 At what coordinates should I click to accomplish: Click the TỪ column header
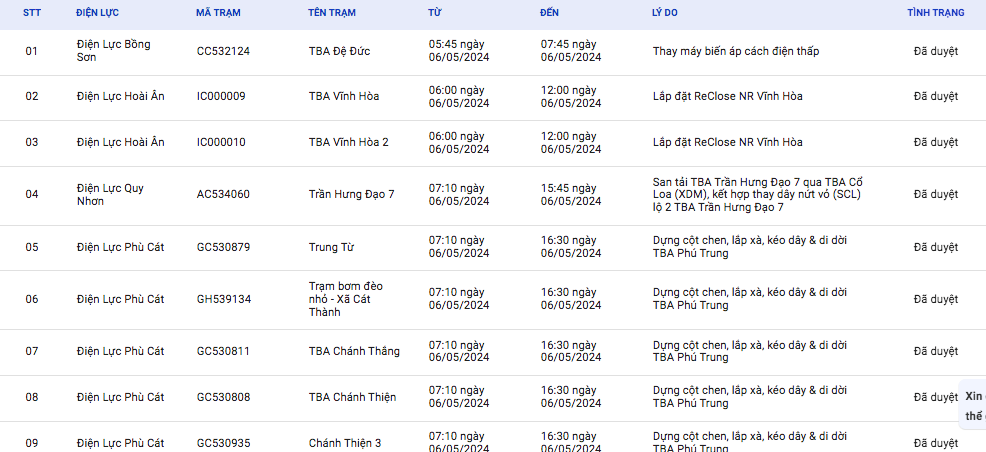[x=435, y=13]
